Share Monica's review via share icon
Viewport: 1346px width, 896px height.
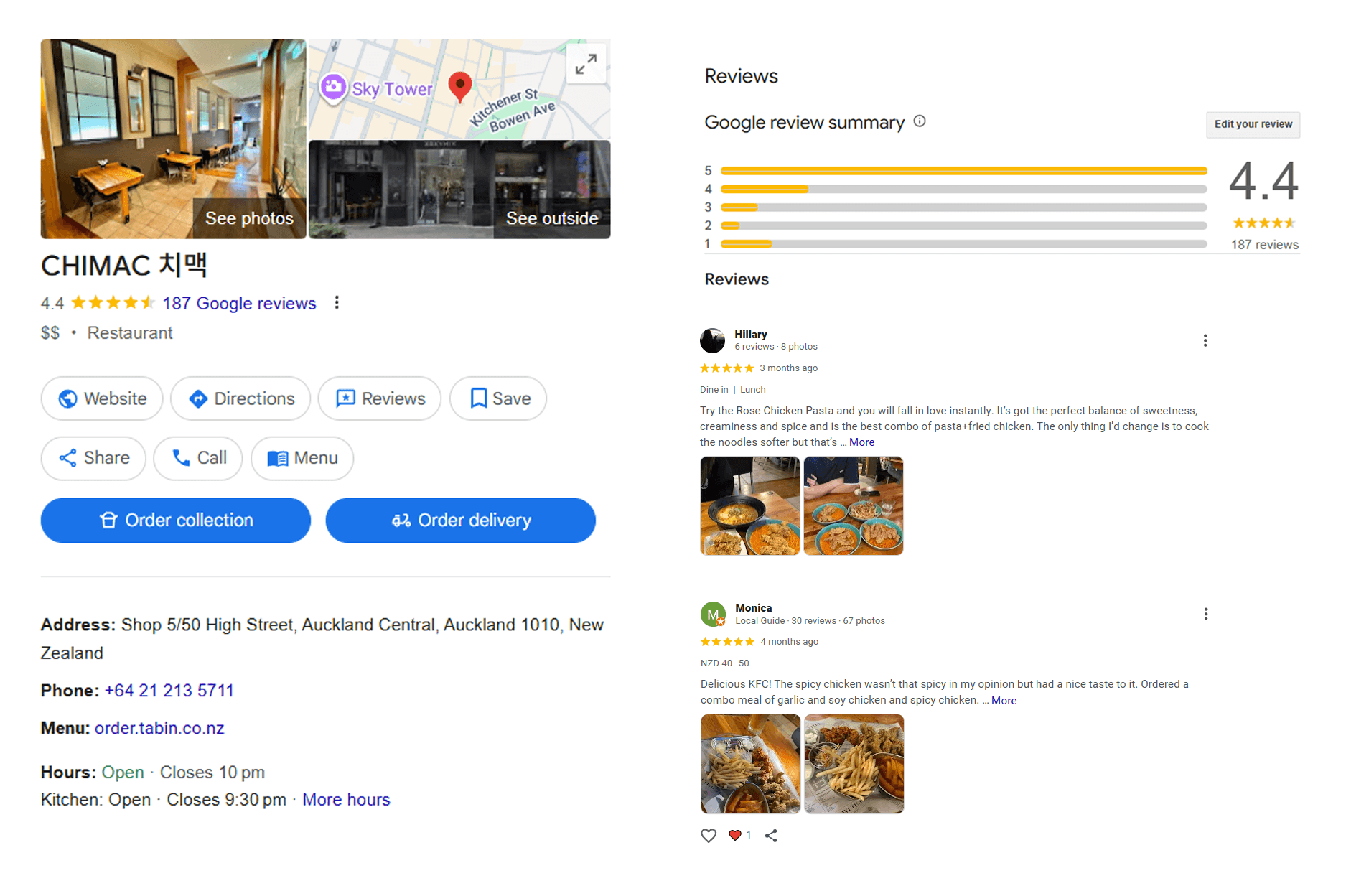click(771, 836)
